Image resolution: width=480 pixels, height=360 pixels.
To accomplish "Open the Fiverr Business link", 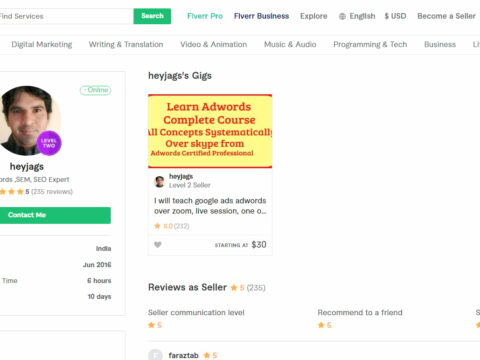I will (261, 16).
